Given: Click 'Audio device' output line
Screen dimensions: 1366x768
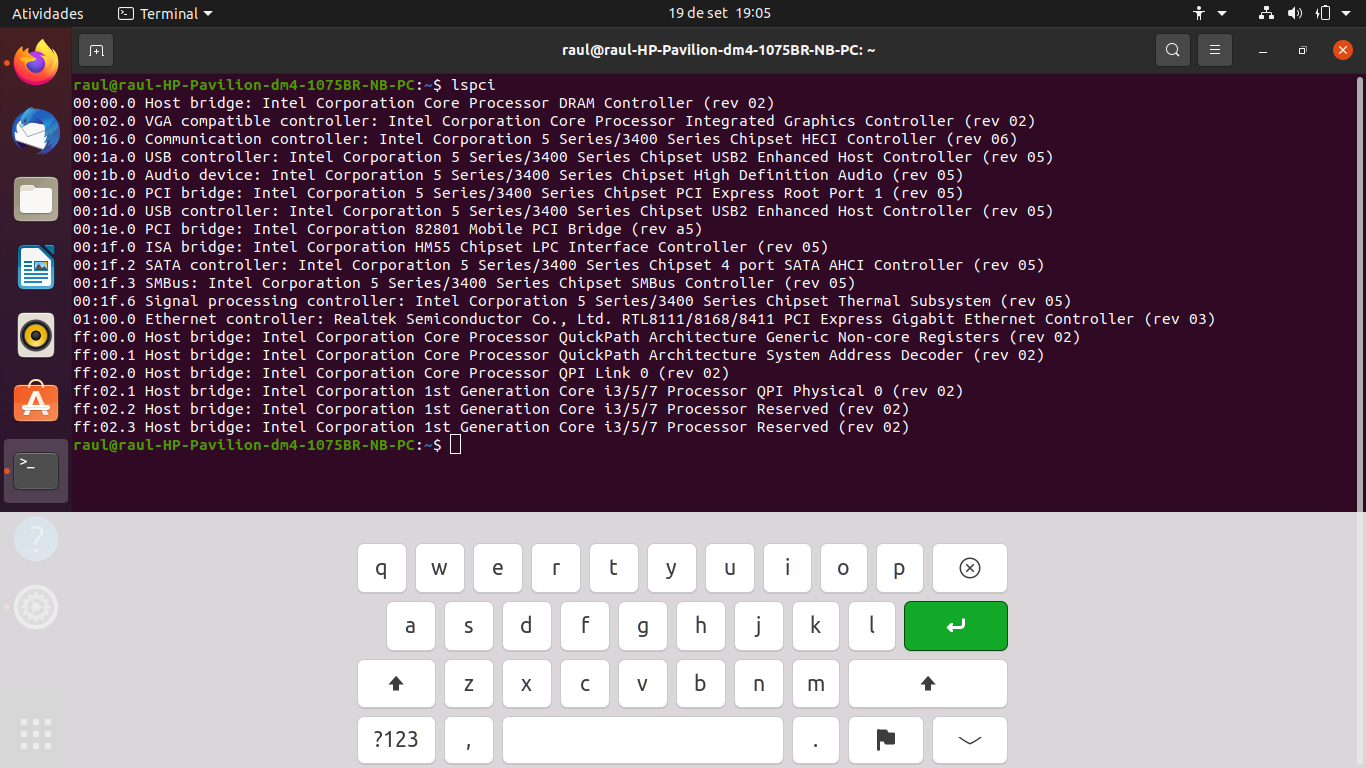Looking at the screenshot, I should (518, 175).
